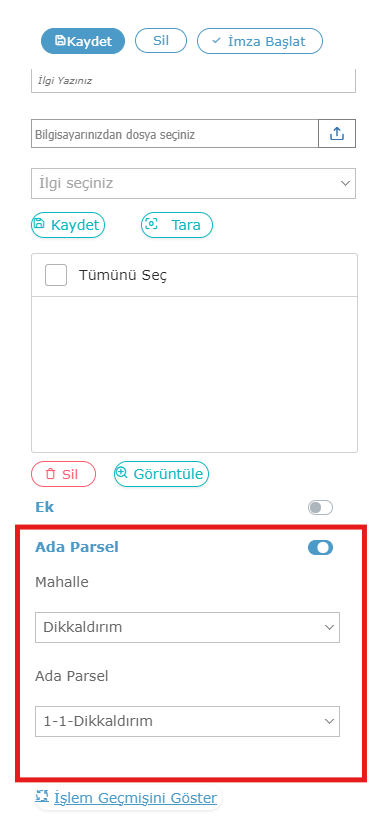Expand the Mahalle dropdown showing Dikkaldırım
The width and height of the screenshot is (384, 821).
[x=187, y=627]
